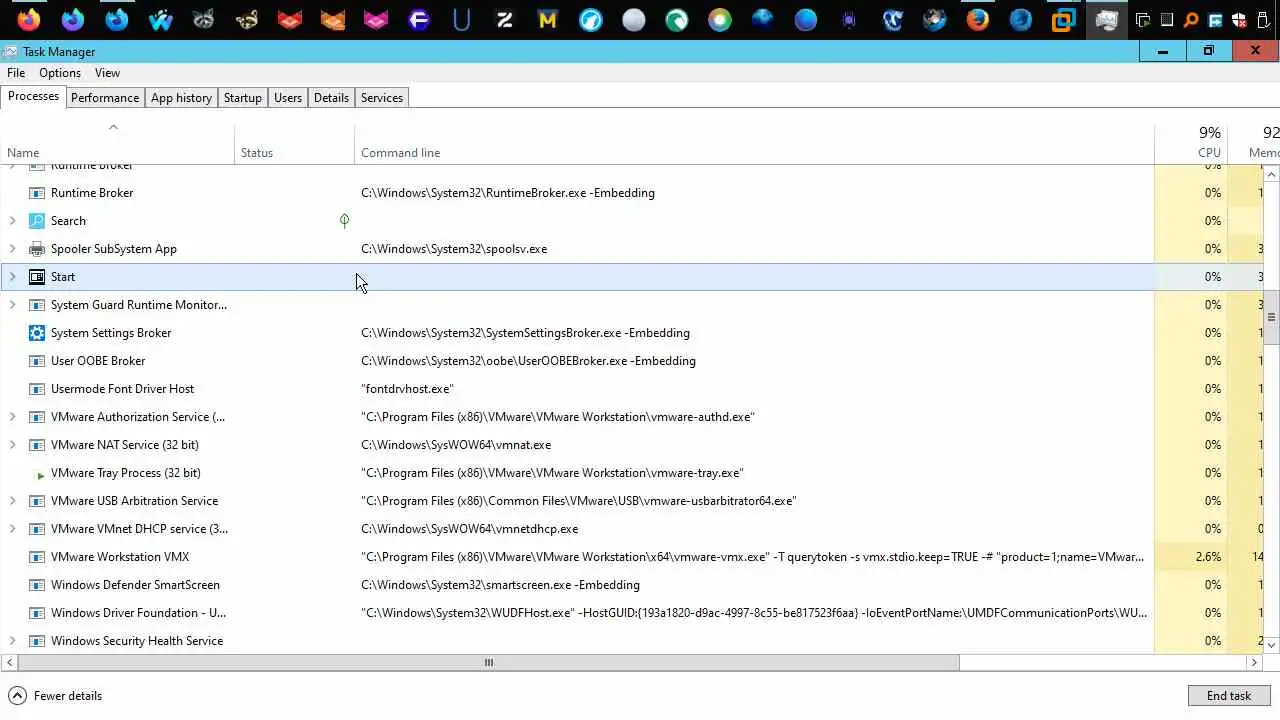Viewport: 1280px width, 720px height.
Task: Sort by the Status column header
Action: click(x=295, y=143)
